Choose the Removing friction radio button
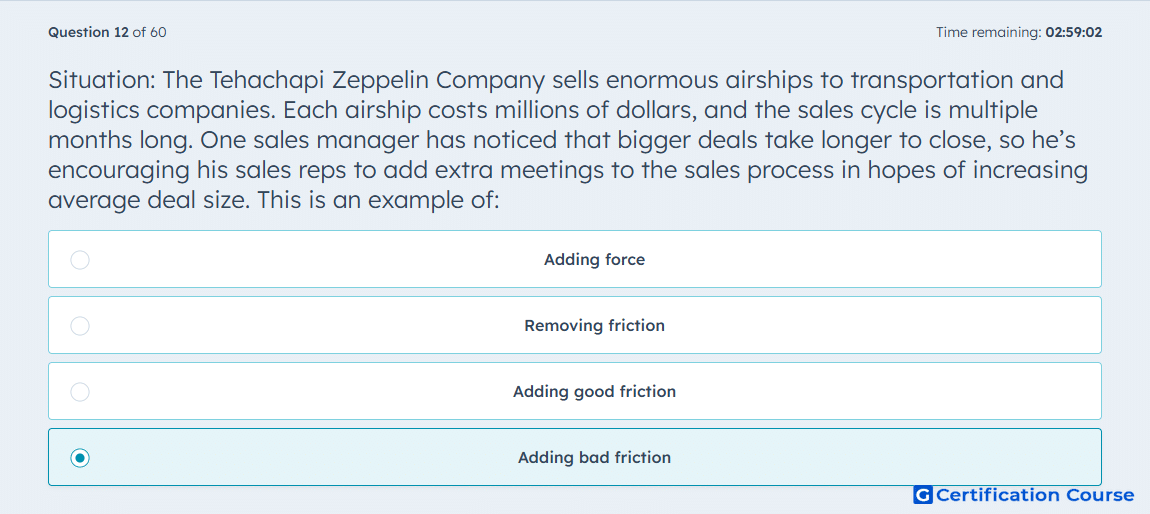Screen dimensions: 1150x514 80,326
